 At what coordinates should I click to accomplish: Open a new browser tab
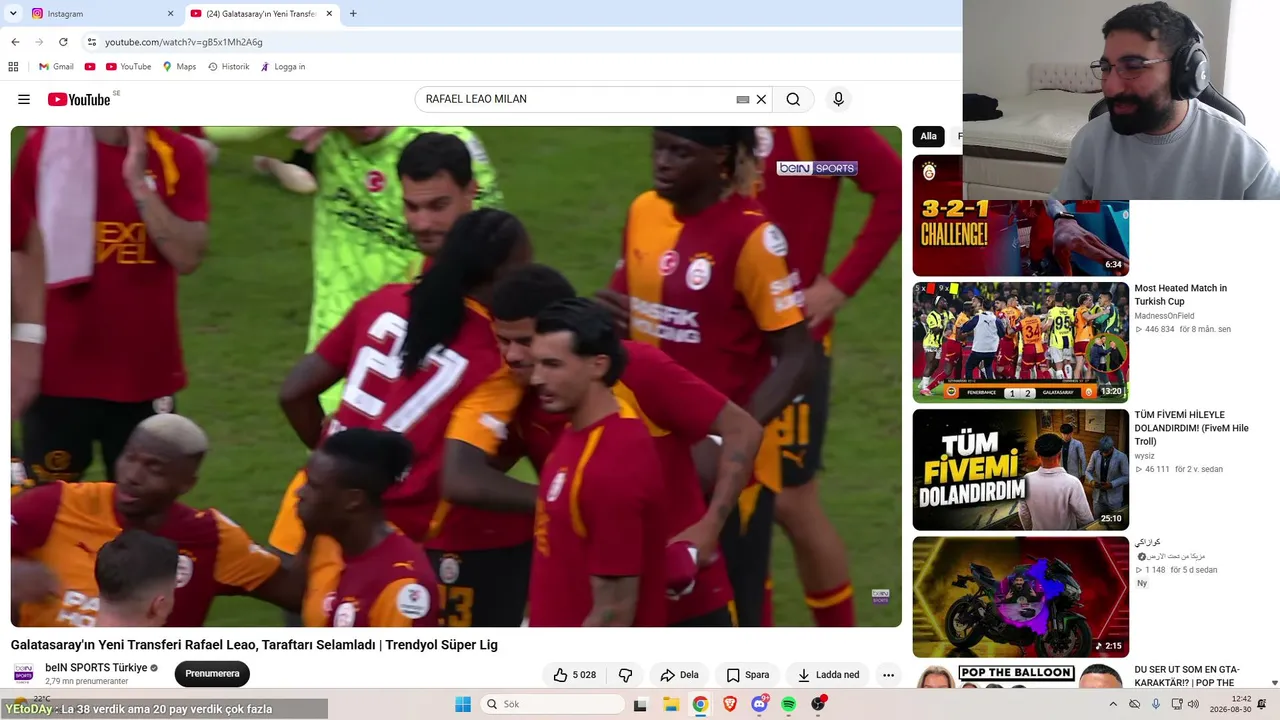tap(353, 14)
